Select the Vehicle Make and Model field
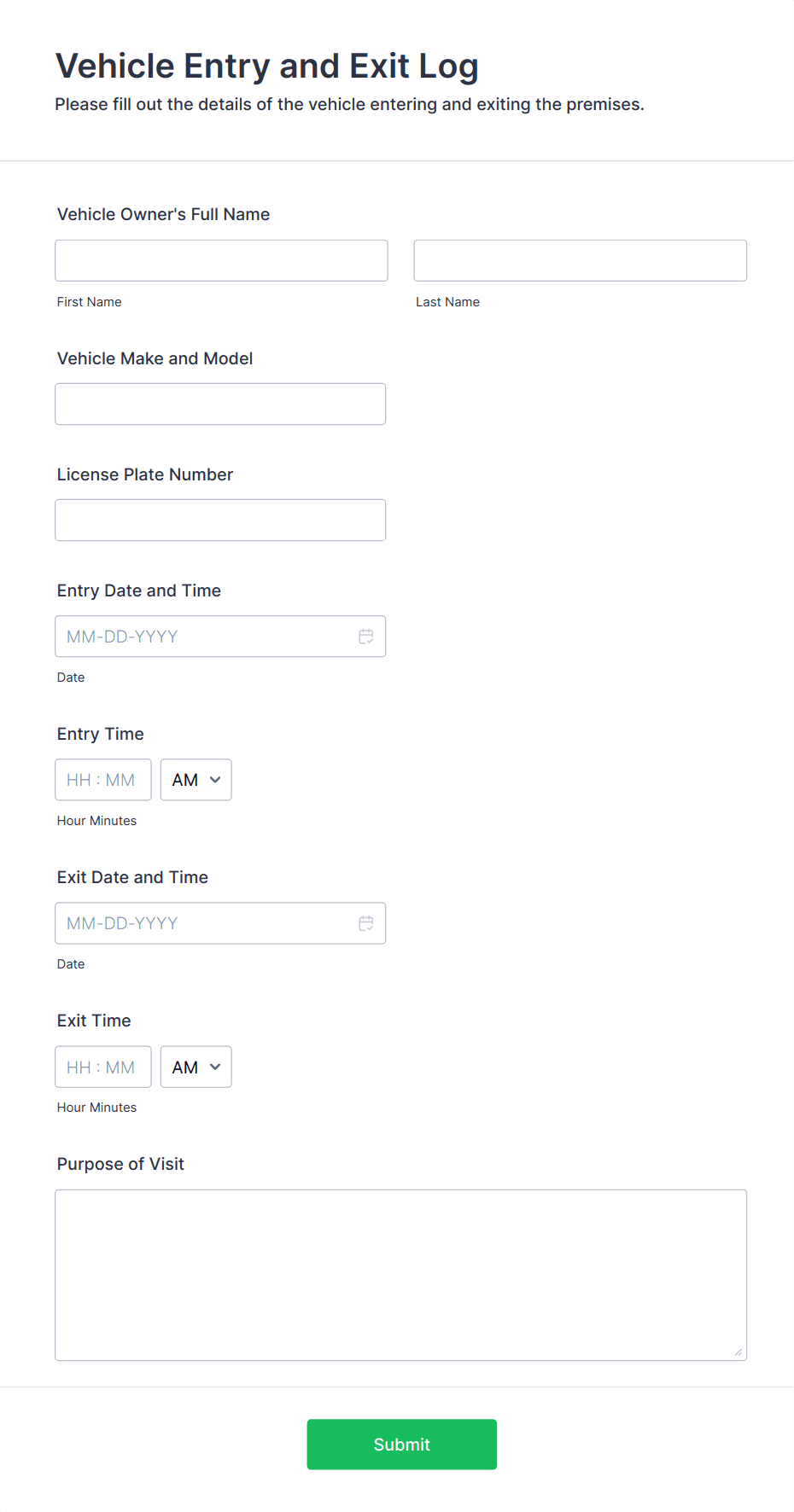Viewport: 794px width, 1512px height. [x=220, y=404]
